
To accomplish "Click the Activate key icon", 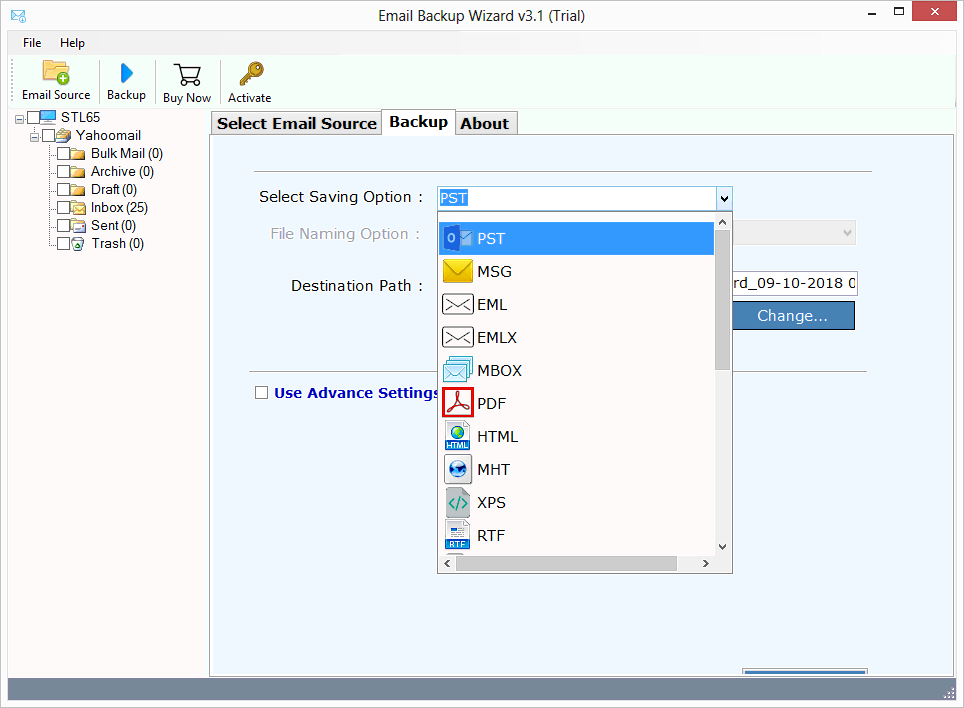I will pos(251,74).
